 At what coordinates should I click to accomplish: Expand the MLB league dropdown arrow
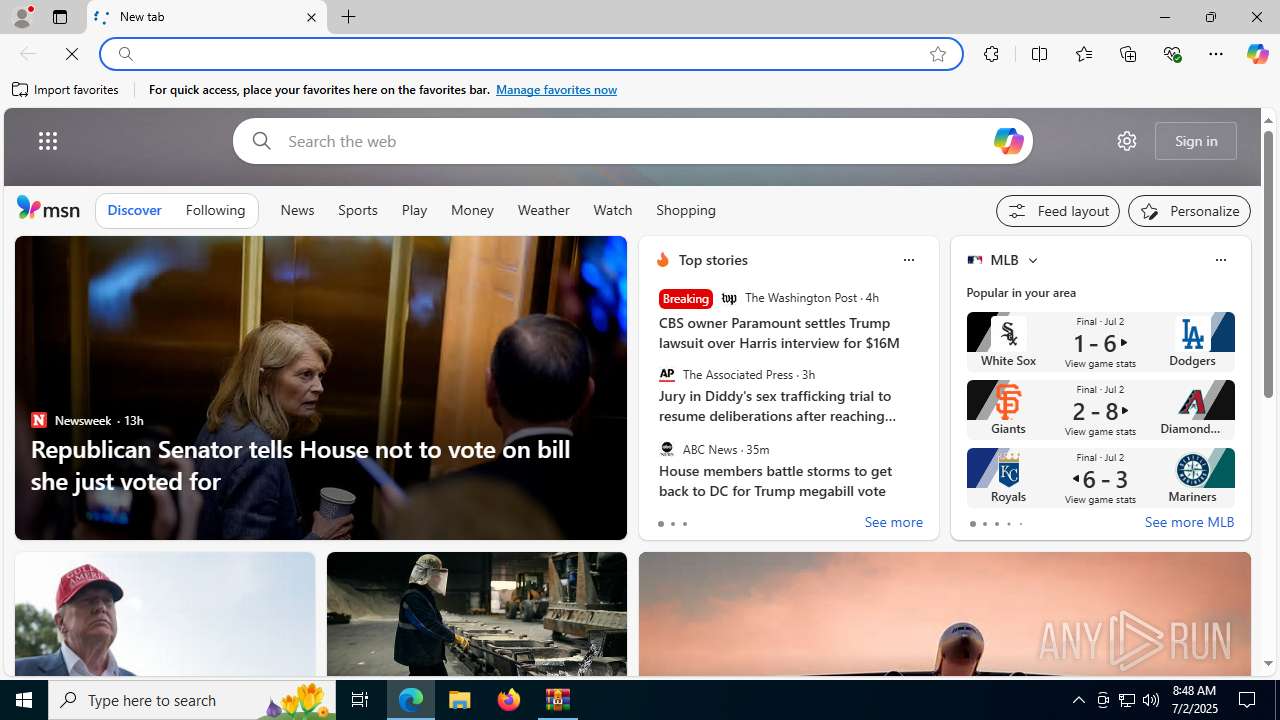[x=1032, y=260]
